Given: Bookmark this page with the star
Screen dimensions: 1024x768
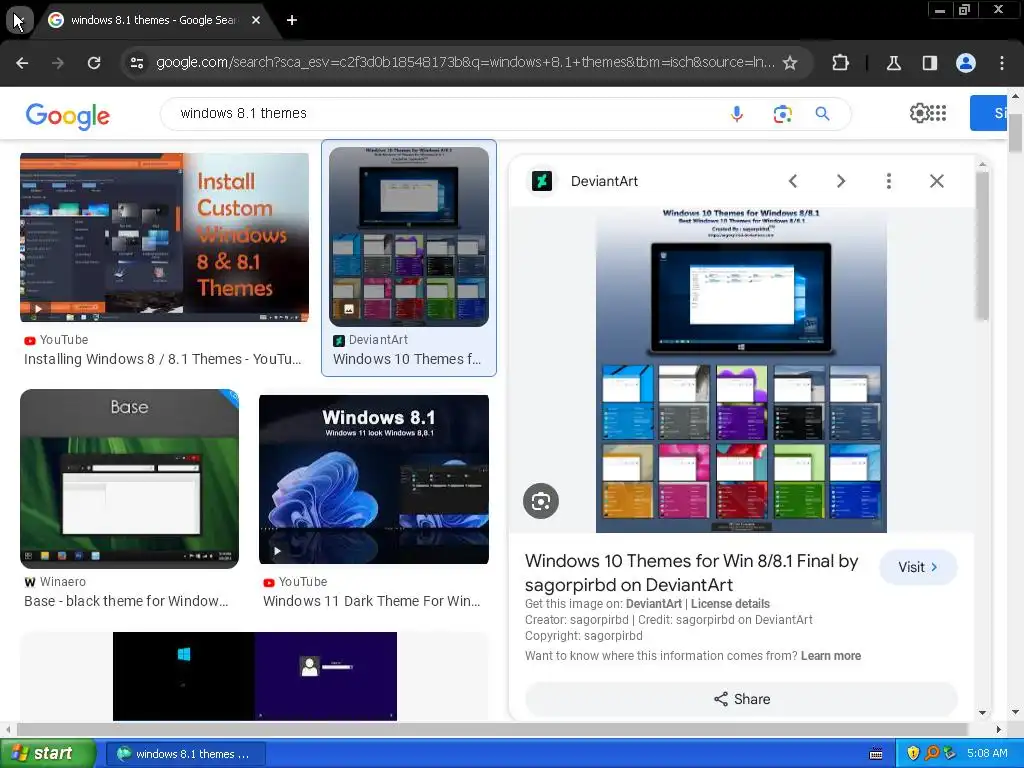Looking at the screenshot, I should point(790,63).
